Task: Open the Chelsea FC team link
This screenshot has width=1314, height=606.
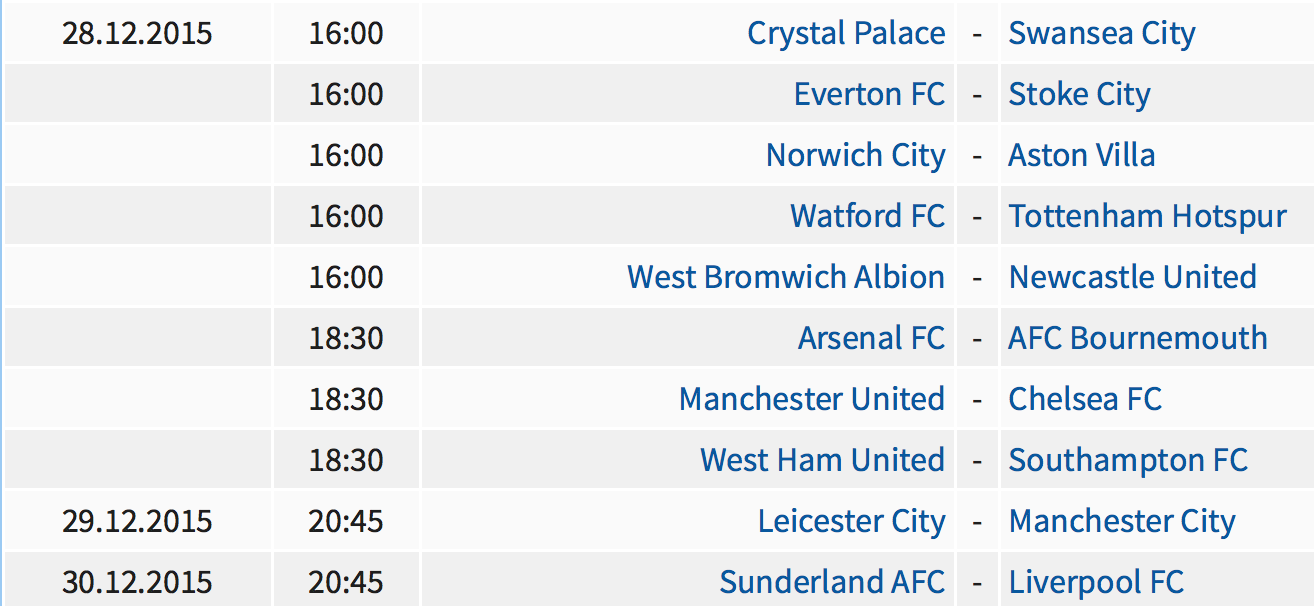Action: click(x=1085, y=399)
